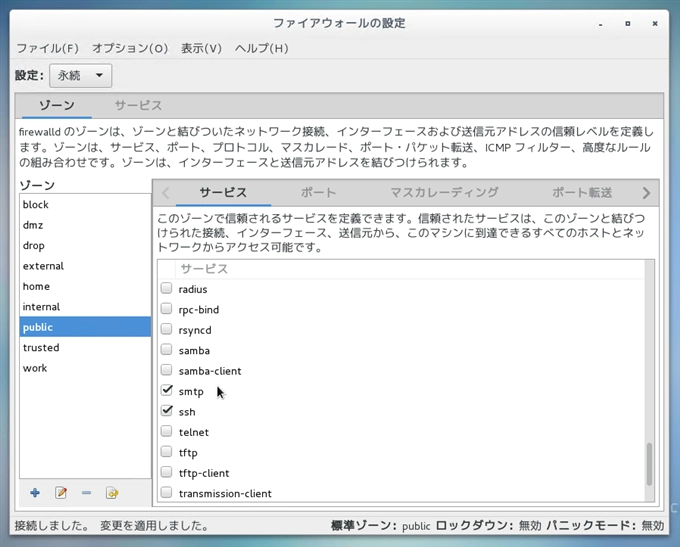
Task: Switch to the top サービス tab
Action: tap(138, 105)
